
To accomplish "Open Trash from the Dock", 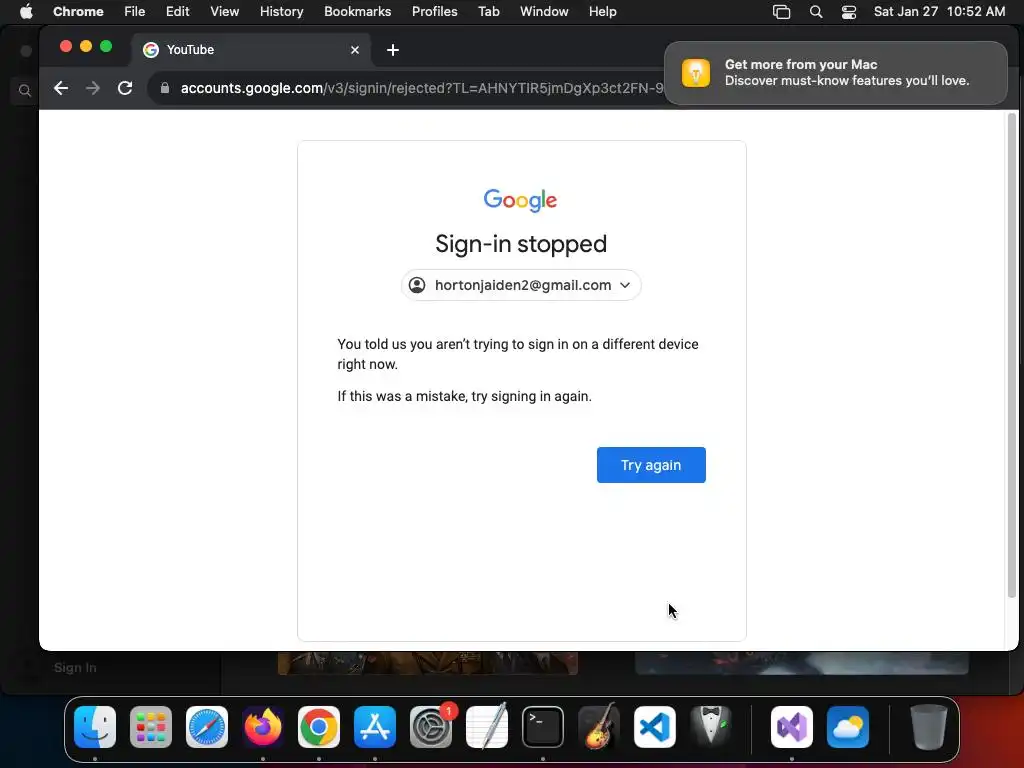I will 928,727.
